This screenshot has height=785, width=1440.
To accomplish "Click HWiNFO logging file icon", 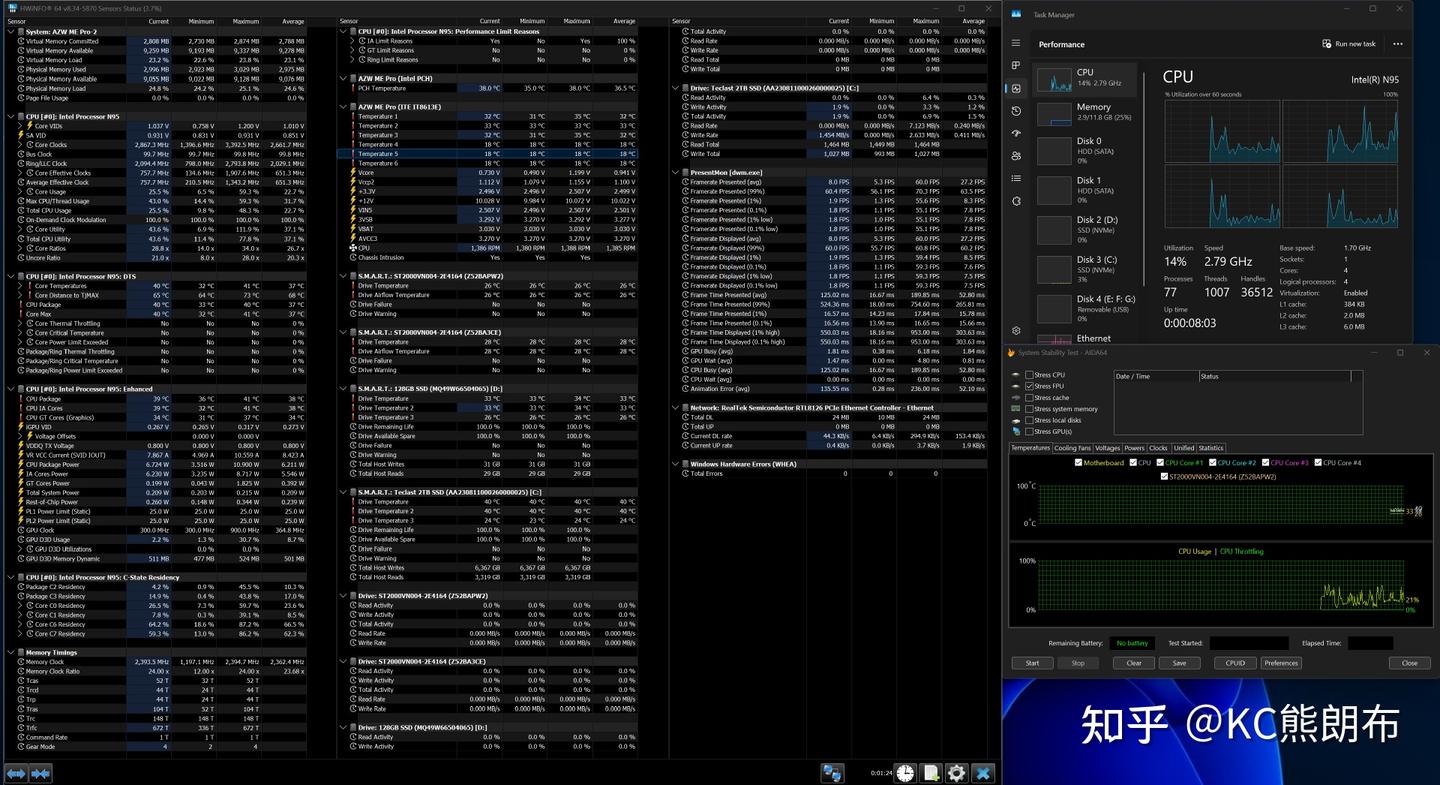I will pyautogui.click(x=931, y=773).
